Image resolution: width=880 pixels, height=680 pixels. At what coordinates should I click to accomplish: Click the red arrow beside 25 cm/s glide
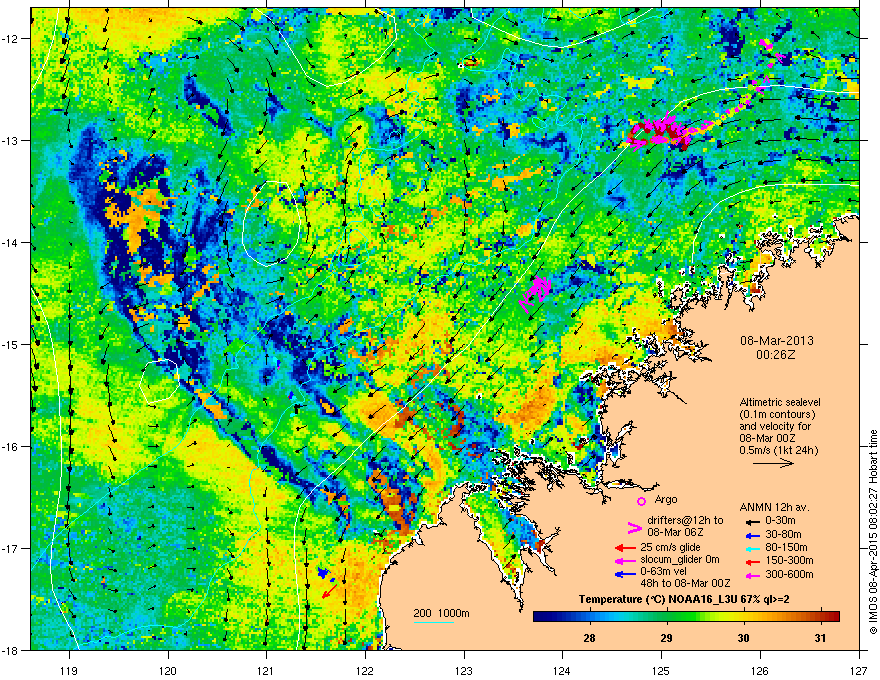click(625, 548)
